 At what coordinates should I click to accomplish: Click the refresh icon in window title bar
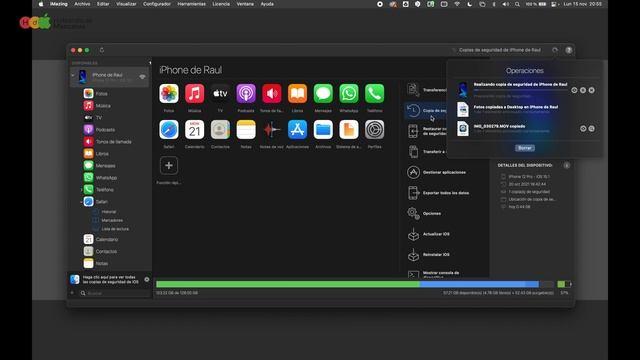tap(102, 50)
